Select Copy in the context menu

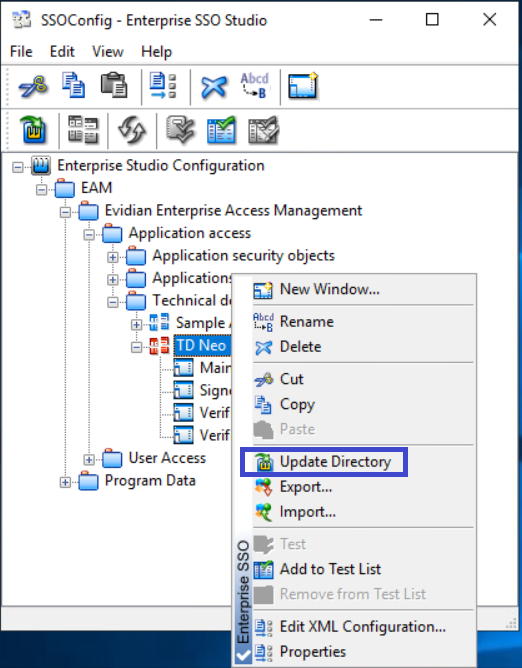pyautogui.click(x=363, y=404)
